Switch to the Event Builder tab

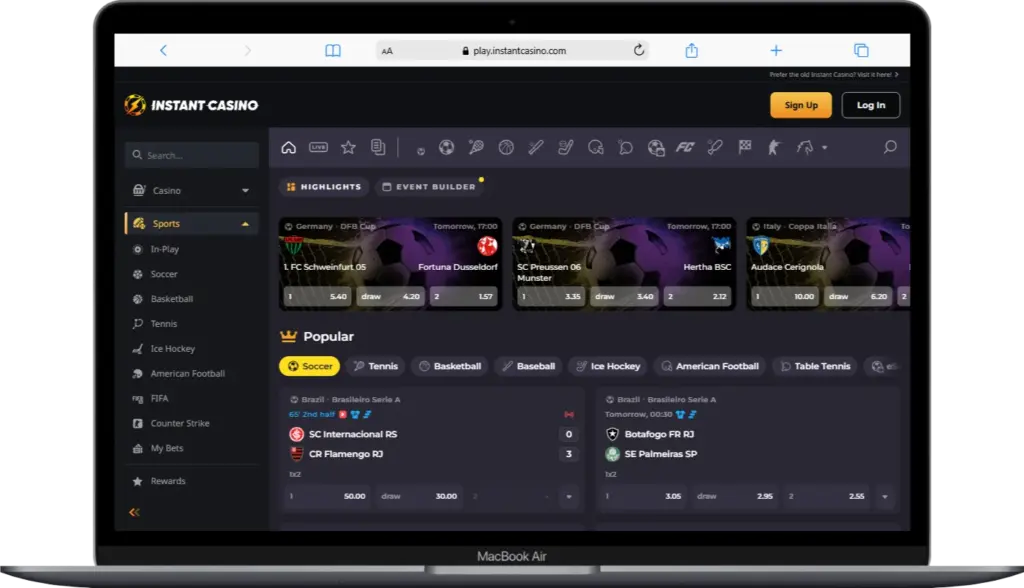[429, 186]
